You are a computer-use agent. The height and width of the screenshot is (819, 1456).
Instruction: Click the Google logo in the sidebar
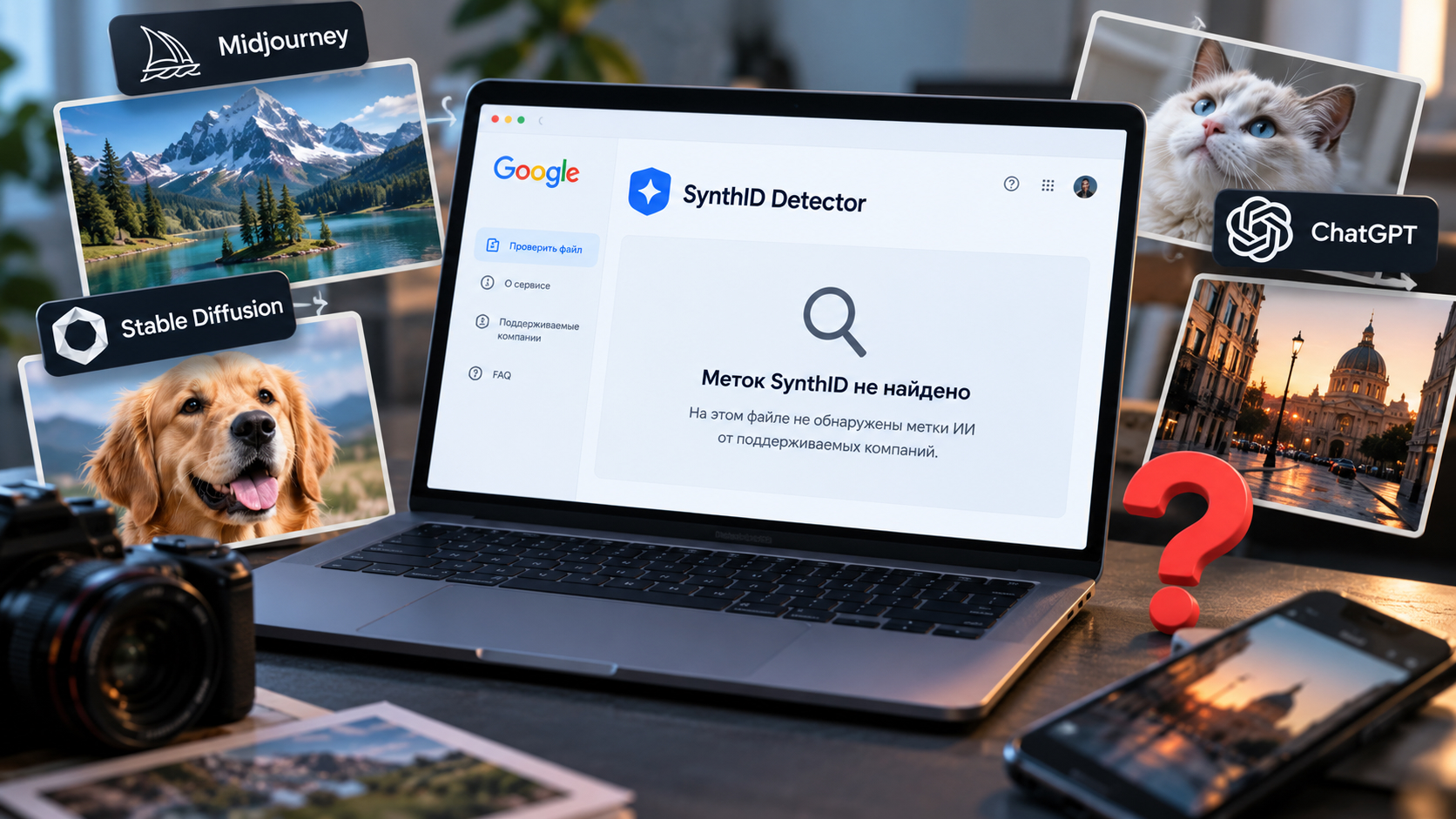[536, 171]
